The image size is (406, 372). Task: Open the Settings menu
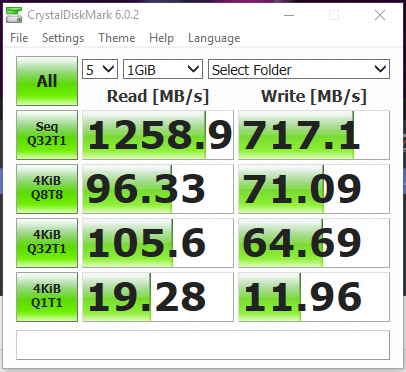click(x=63, y=38)
